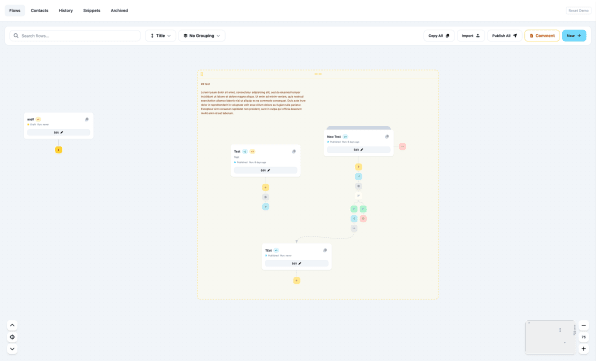Image resolution: width=596 pixels, height=361 pixels.
Task: Select the gray node ending the New Test branch
Action: click(354, 228)
